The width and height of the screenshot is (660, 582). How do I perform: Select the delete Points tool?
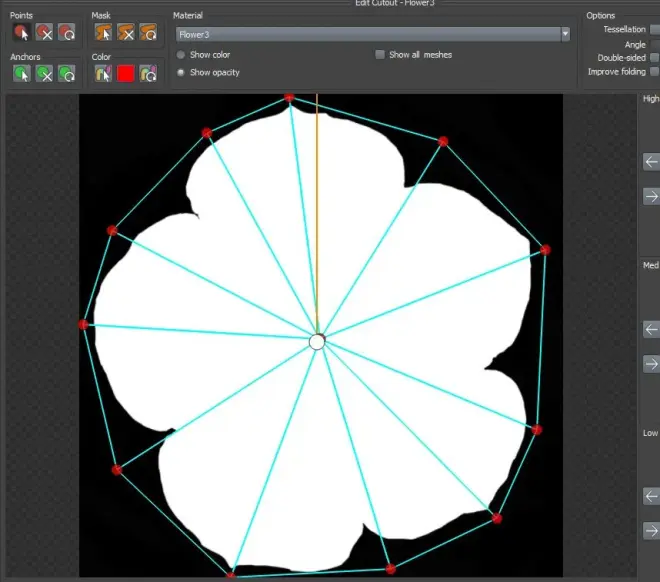point(44,32)
